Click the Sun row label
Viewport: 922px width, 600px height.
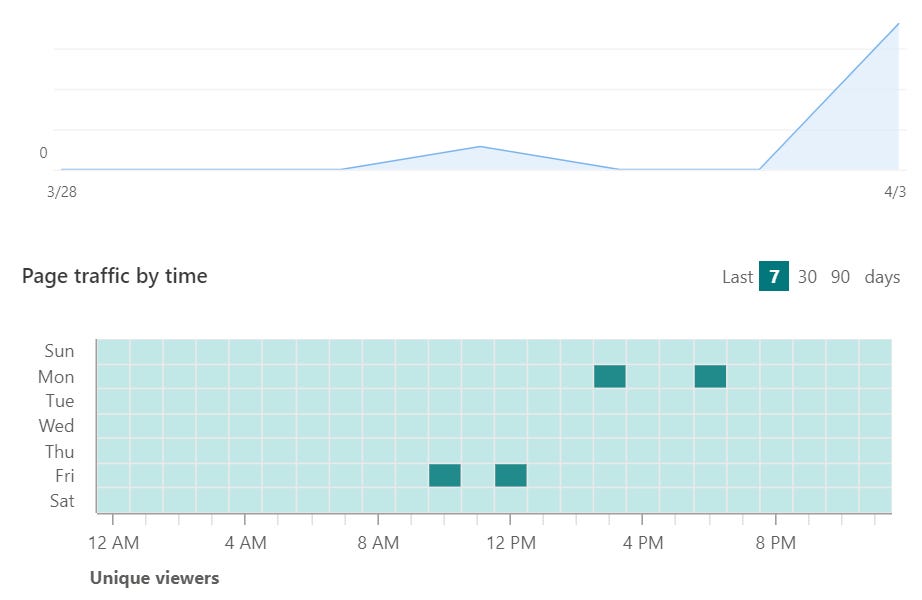62,351
